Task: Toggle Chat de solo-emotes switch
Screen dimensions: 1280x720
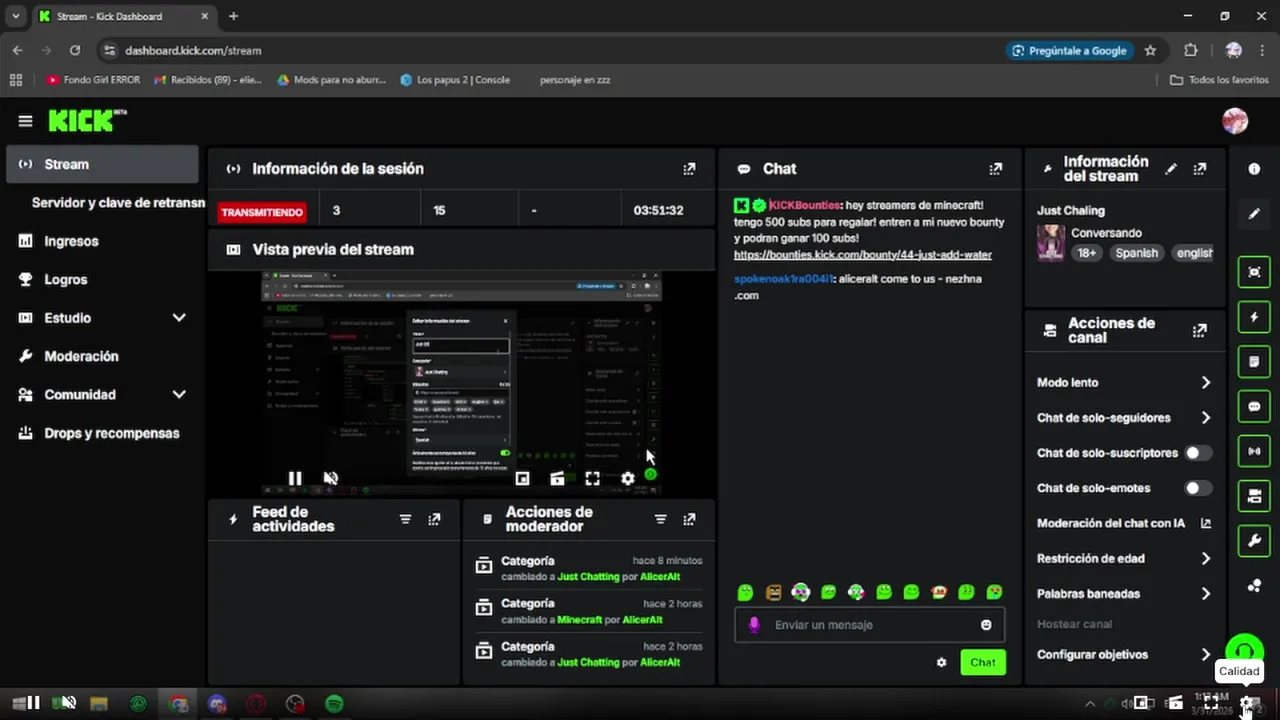Action: pos(1198,488)
